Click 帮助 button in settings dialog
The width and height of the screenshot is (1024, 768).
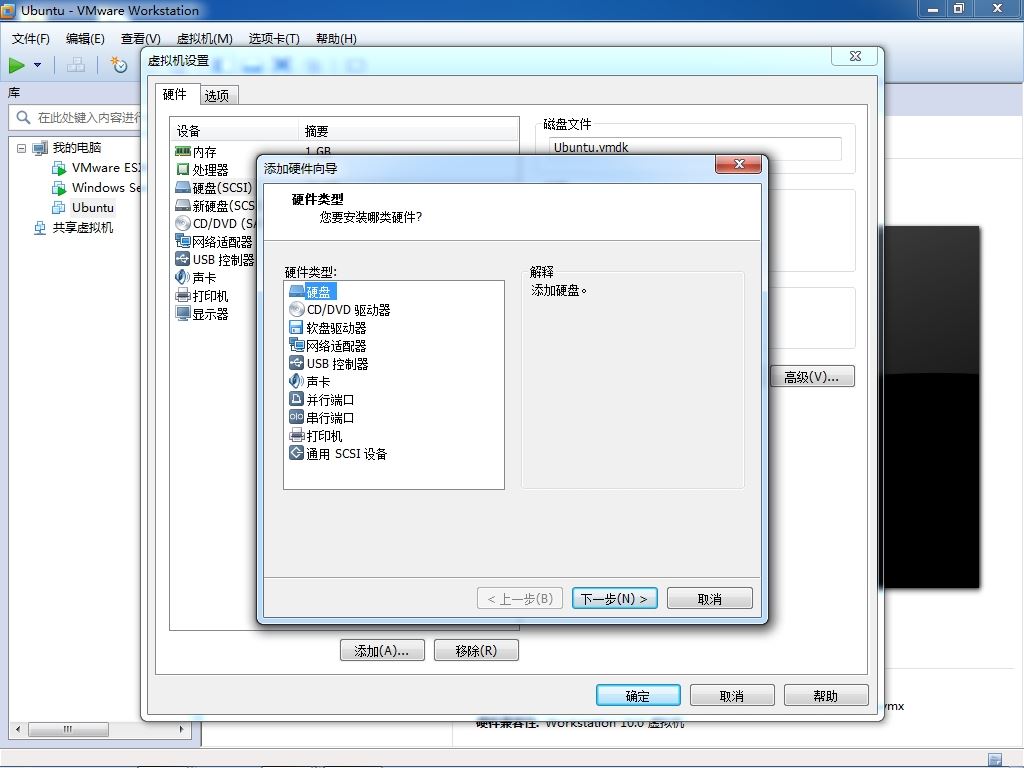click(x=826, y=696)
